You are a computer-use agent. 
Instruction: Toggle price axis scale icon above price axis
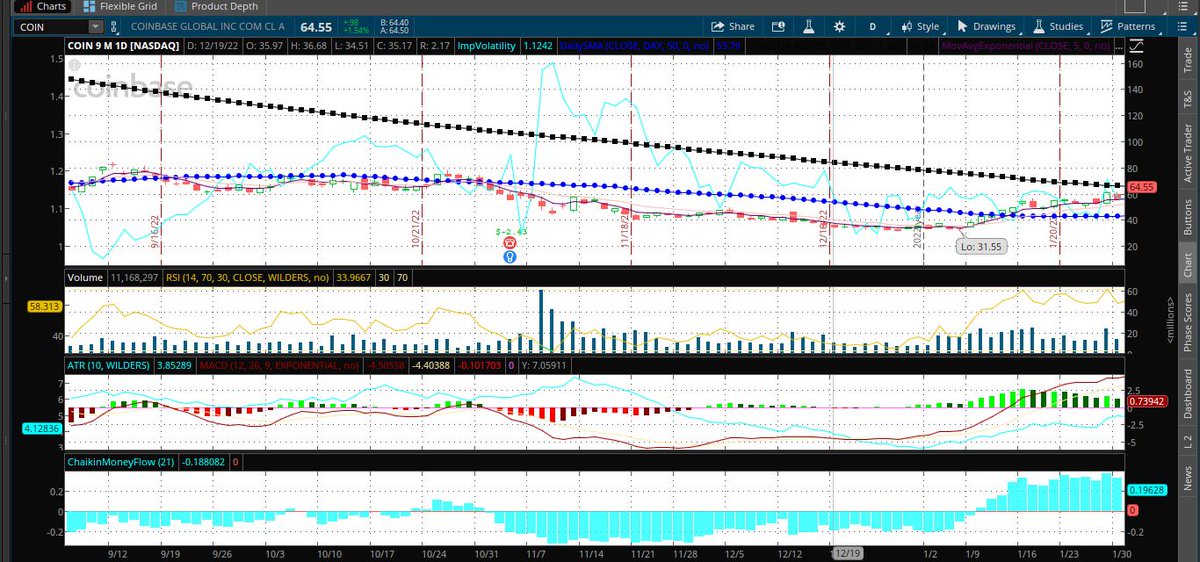pos(1136,46)
